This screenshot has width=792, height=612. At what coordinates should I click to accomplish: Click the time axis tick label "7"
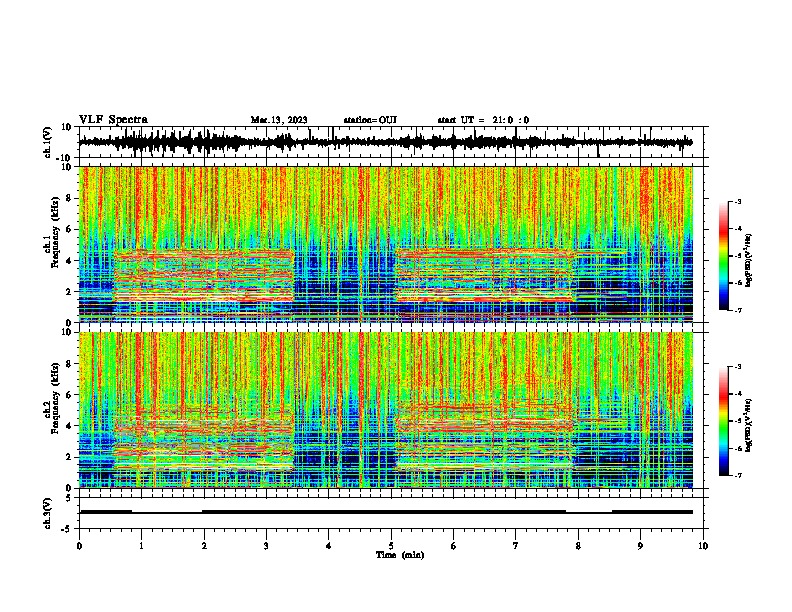[516, 546]
